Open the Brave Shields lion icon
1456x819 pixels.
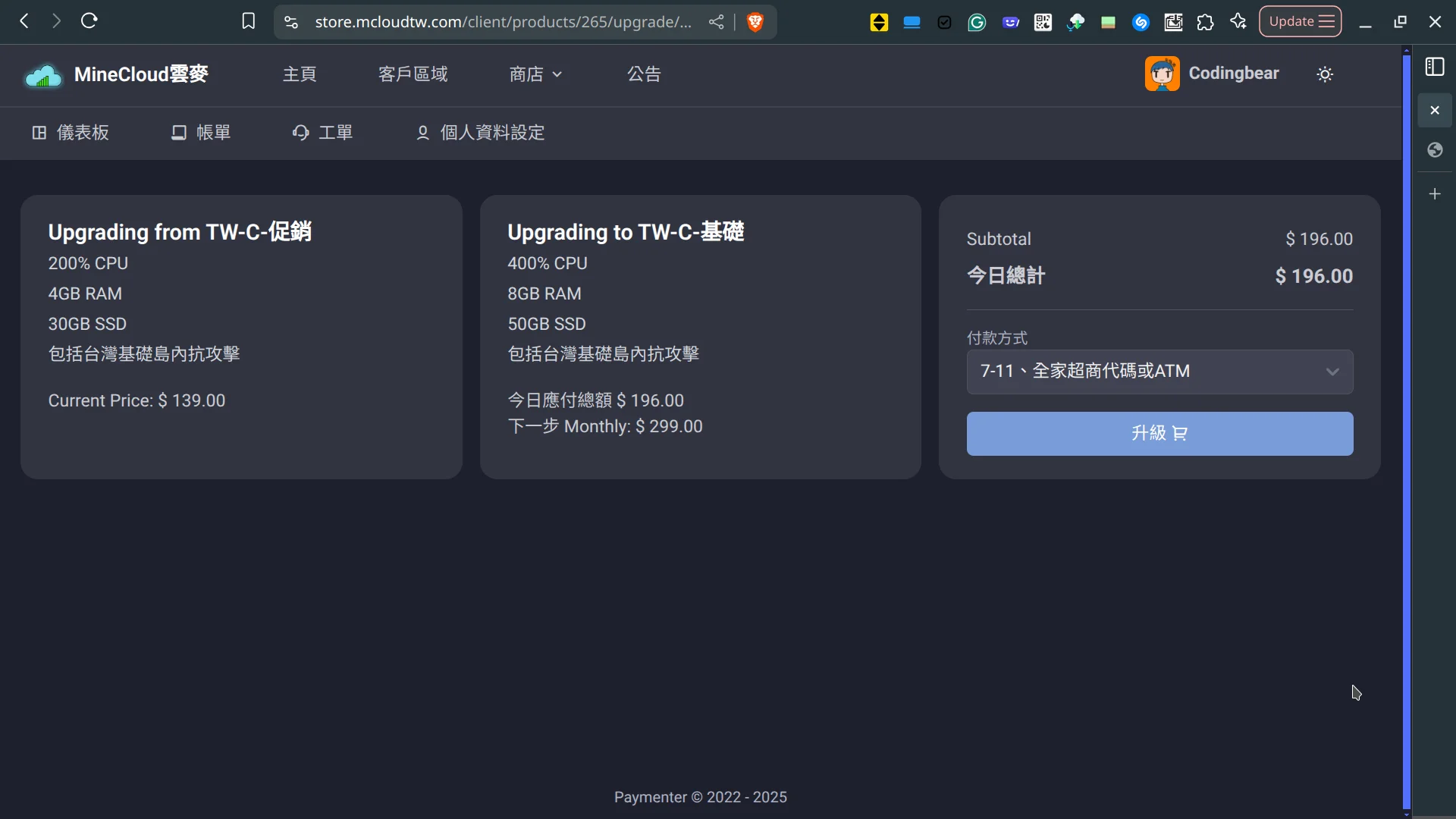pos(755,22)
